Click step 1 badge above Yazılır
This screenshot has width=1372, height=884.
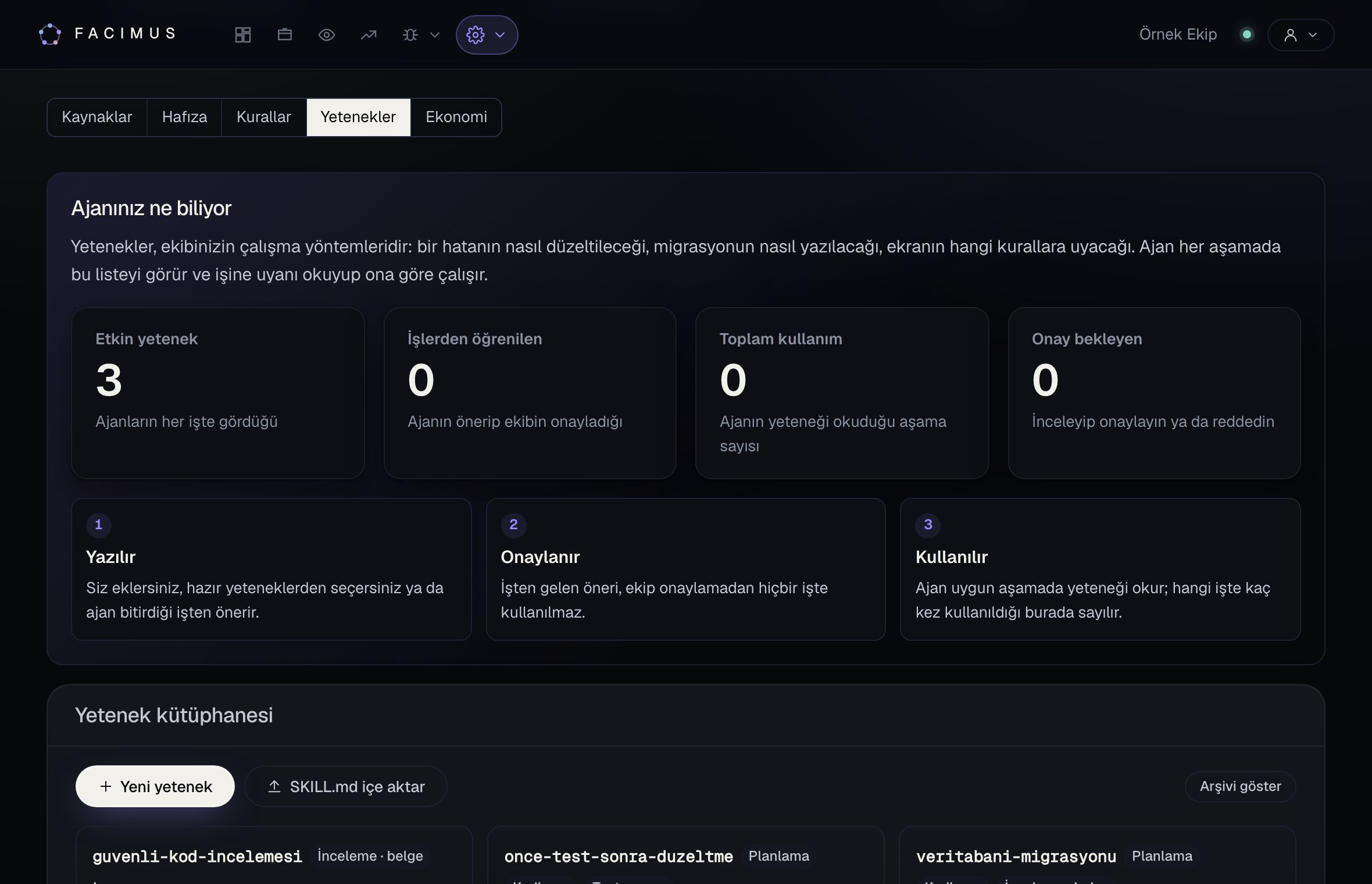click(x=99, y=525)
